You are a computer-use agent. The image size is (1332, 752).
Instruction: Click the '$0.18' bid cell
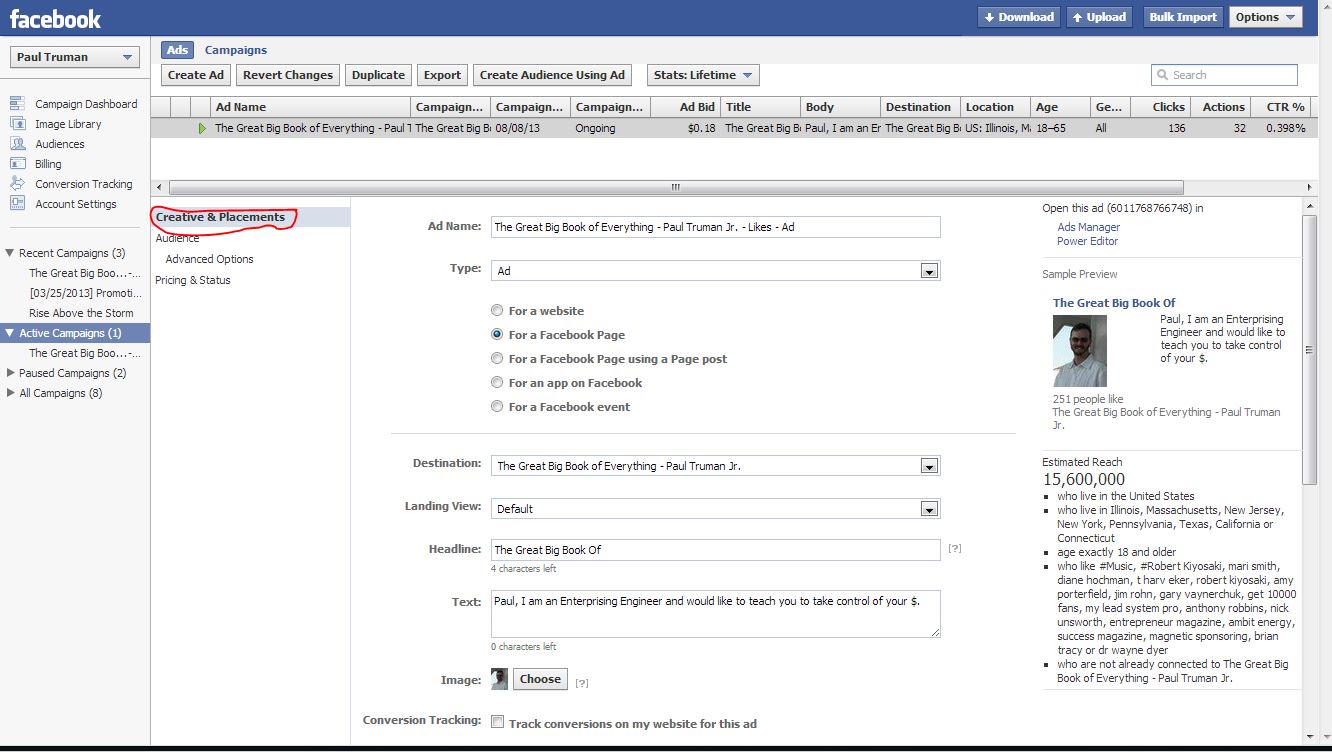[700, 128]
